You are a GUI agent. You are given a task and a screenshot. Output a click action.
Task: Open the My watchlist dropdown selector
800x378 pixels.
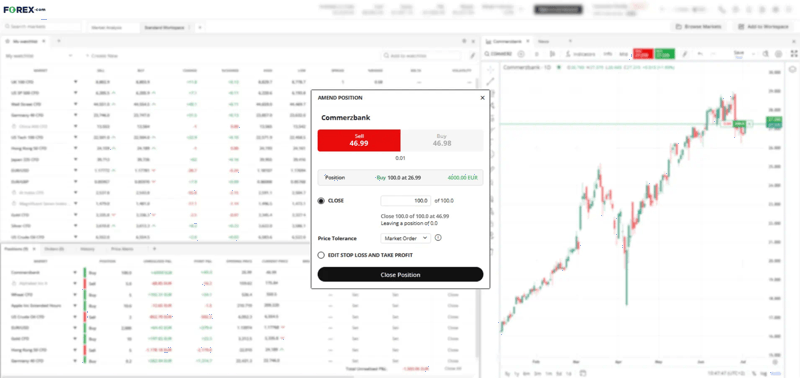pos(39,56)
